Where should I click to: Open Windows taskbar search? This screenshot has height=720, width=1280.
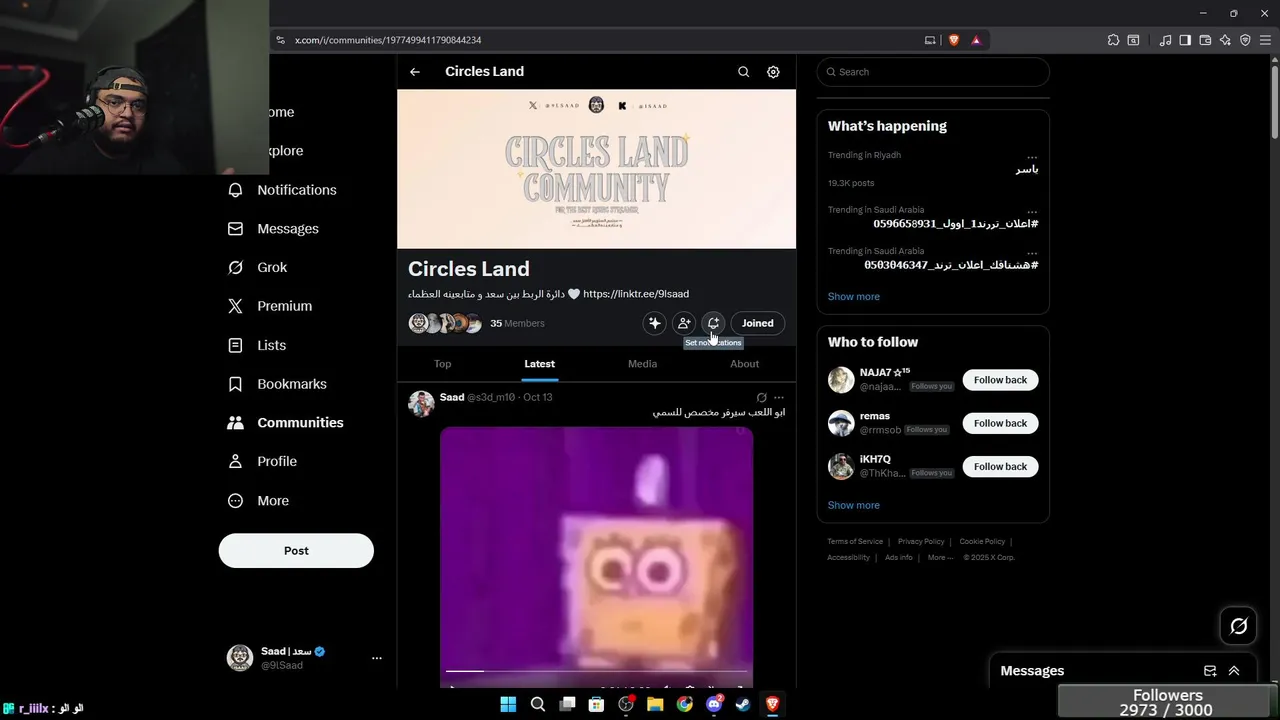point(538,704)
